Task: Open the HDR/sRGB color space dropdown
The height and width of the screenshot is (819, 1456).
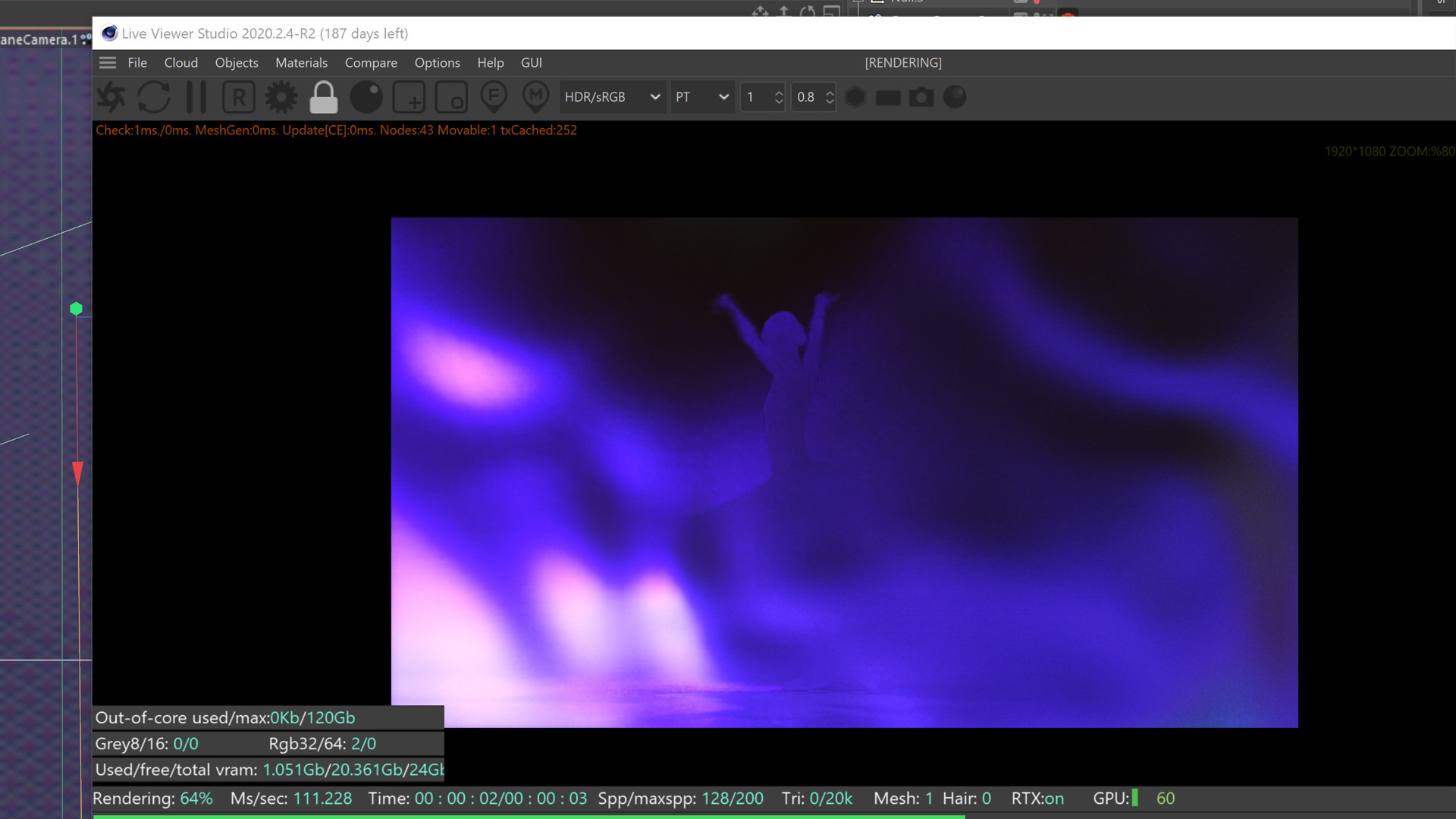Action: (x=612, y=97)
